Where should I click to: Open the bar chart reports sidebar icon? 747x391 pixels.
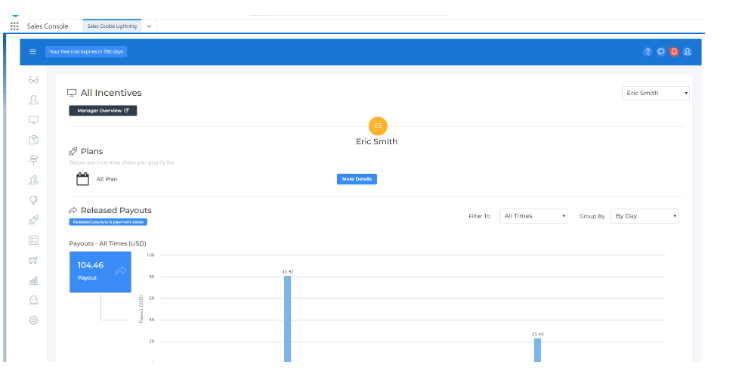pos(33,281)
